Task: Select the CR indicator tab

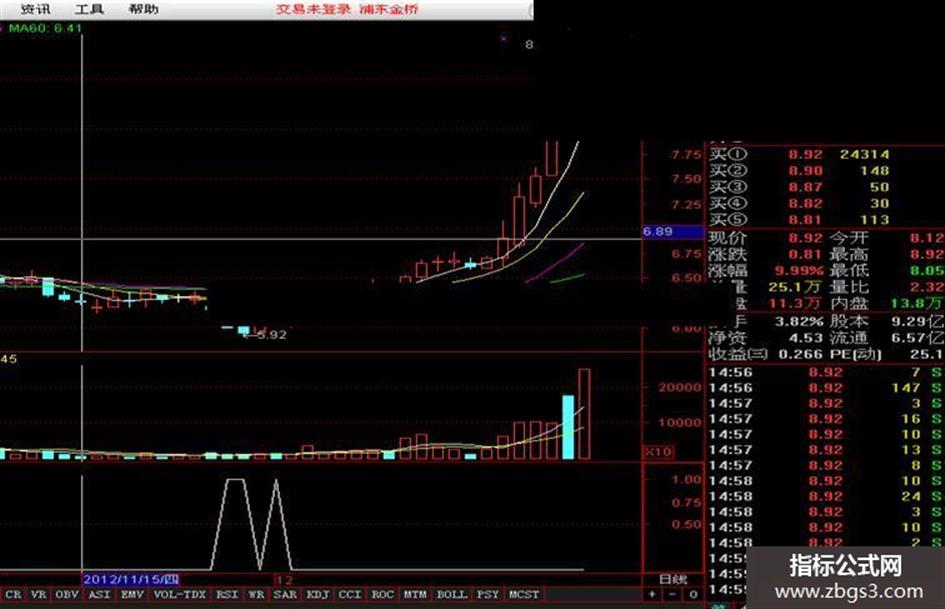Action: pyautogui.click(x=13, y=595)
